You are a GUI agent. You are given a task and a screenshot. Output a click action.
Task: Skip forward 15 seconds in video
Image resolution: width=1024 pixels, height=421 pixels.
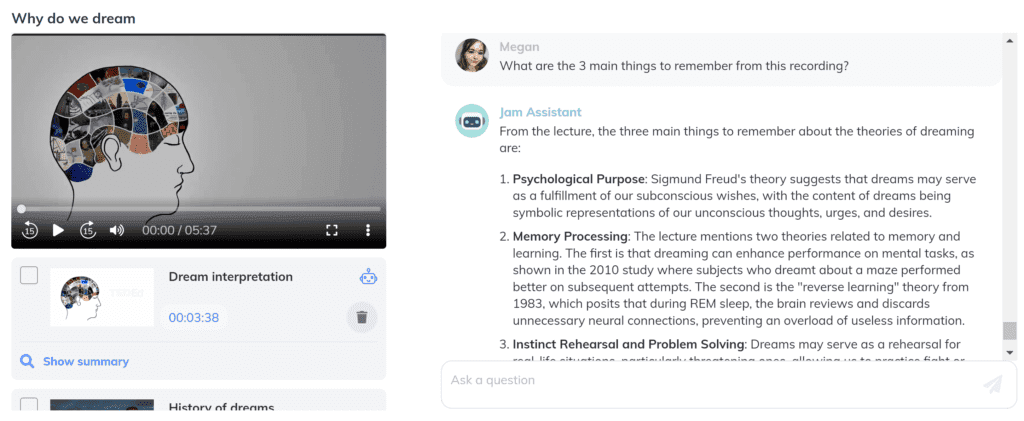88,230
